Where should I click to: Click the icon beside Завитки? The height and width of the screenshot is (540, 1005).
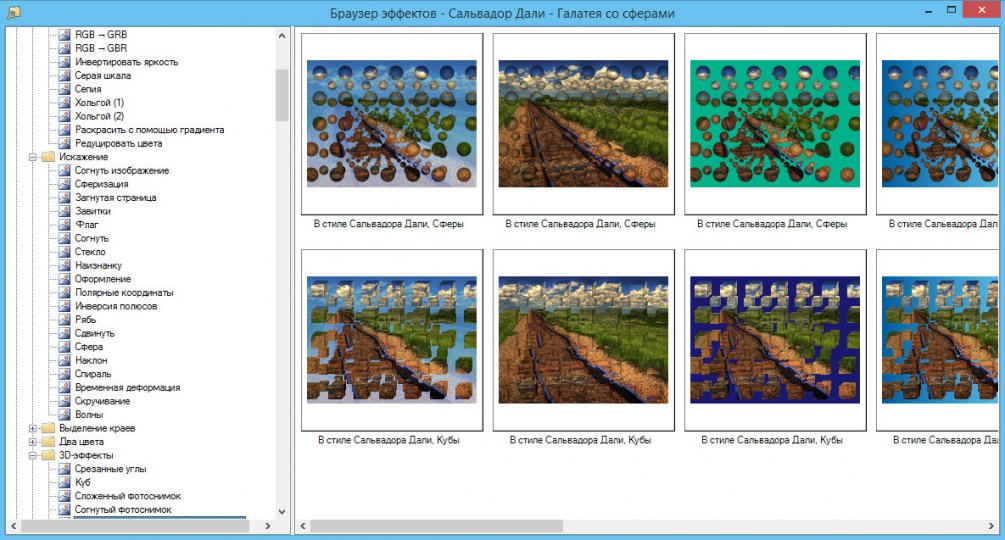(x=64, y=211)
